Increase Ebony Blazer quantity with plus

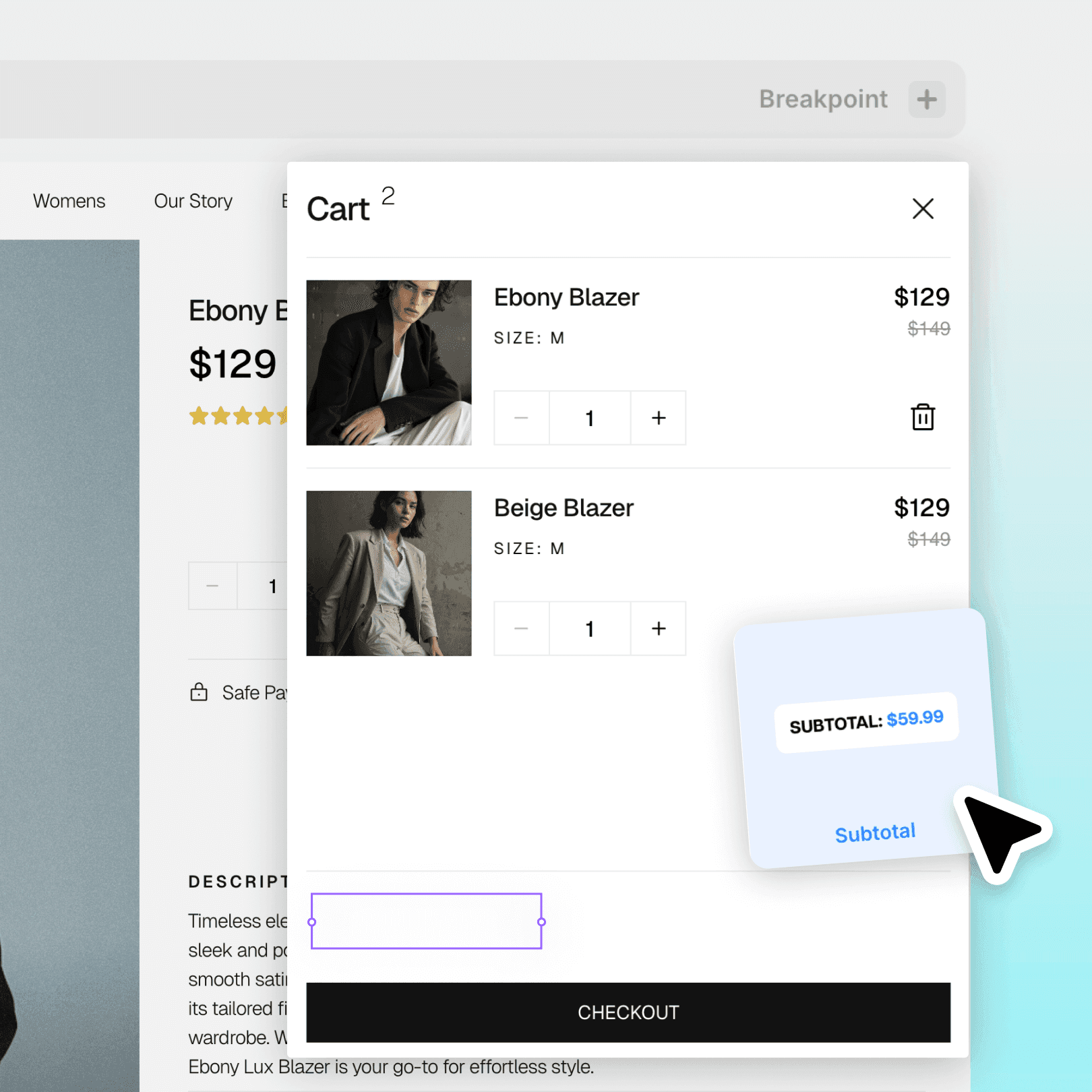point(659,418)
